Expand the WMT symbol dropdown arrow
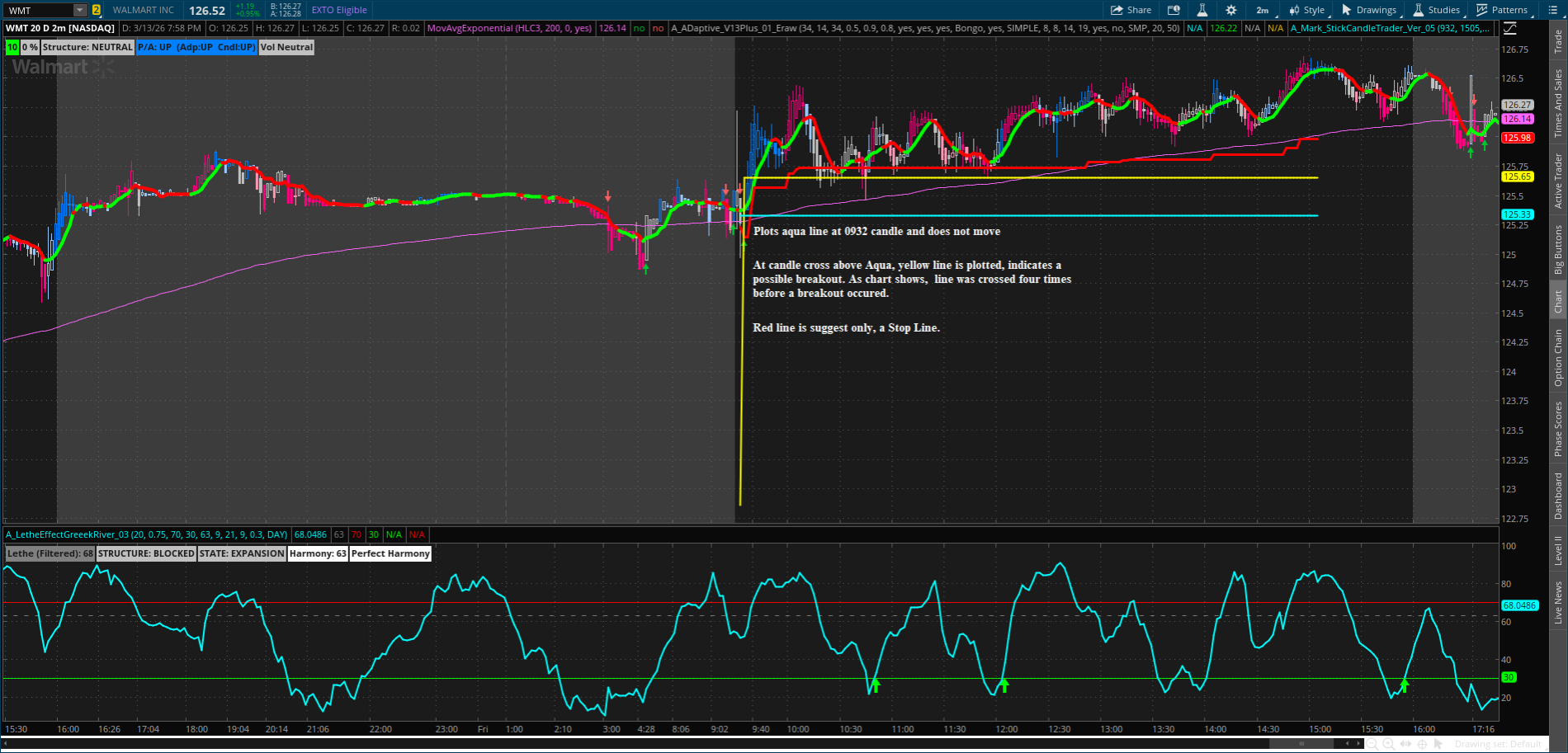The height and width of the screenshot is (753, 1568). (x=80, y=11)
